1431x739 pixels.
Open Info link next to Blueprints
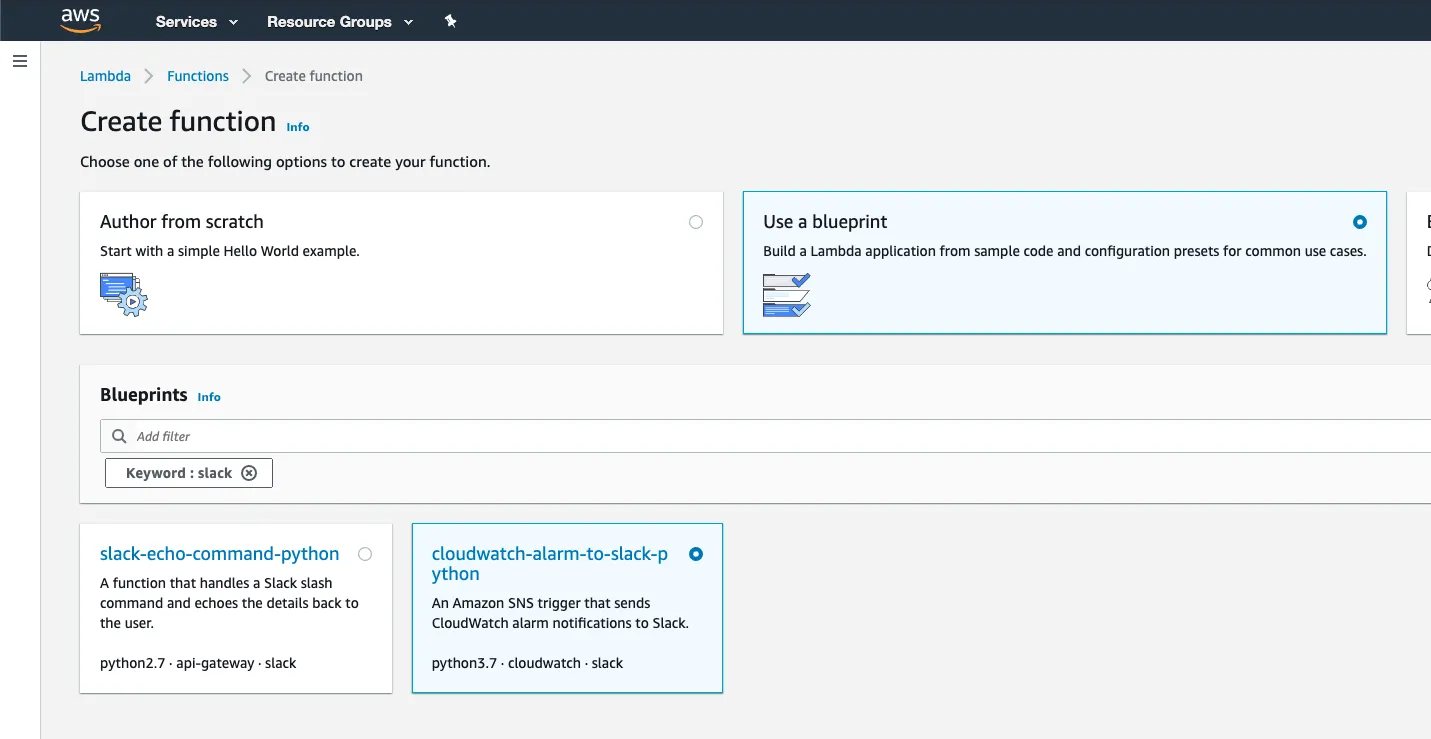coord(209,397)
